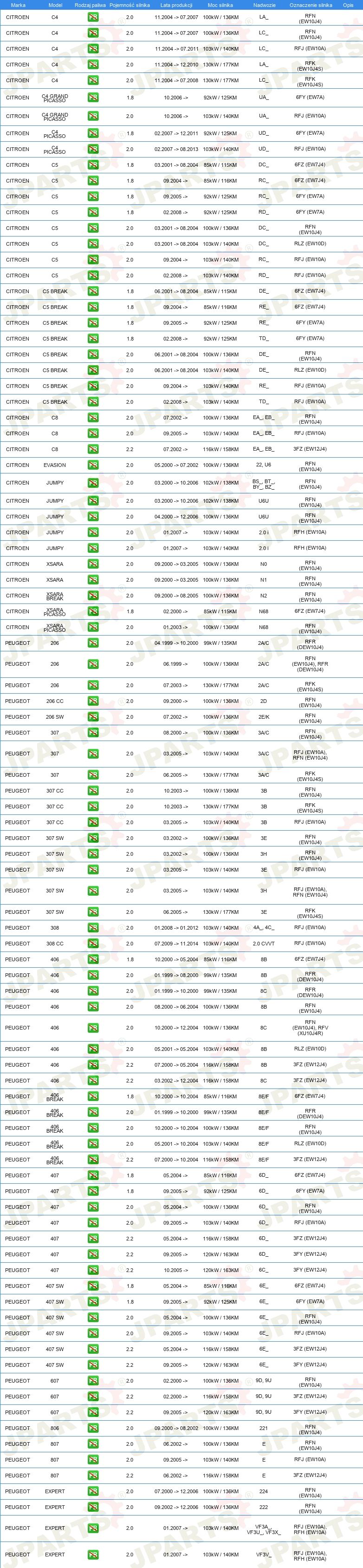Viewport: 363px width, 1568px height.
Task: Click fuel icon in Peugeot 806 row
Action: [93, 1428]
